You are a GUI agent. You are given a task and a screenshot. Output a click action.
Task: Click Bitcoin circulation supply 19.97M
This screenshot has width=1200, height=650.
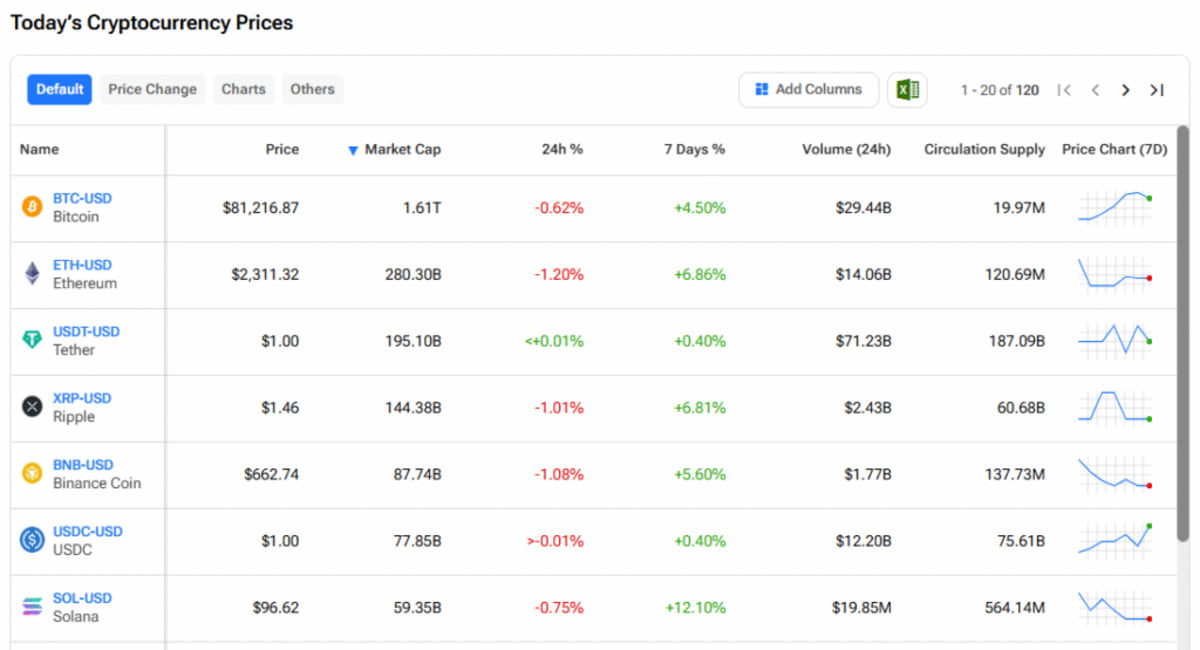(1018, 208)
